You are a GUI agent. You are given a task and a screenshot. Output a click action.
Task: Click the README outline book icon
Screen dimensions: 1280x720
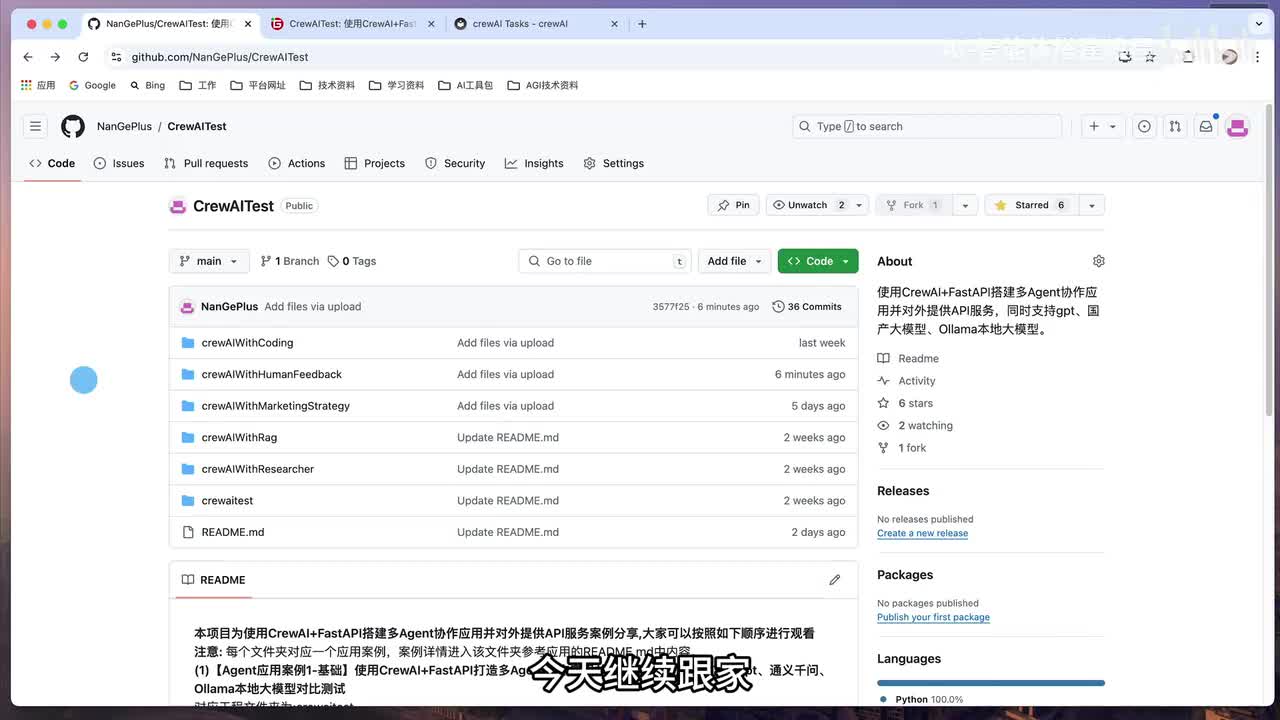[188, 580]
